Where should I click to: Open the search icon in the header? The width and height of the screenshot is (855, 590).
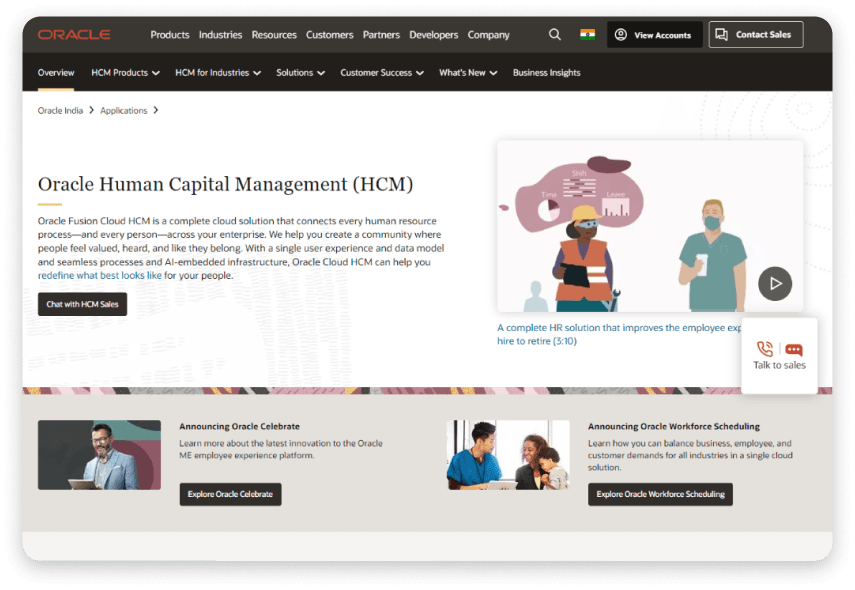pos(555,34)
